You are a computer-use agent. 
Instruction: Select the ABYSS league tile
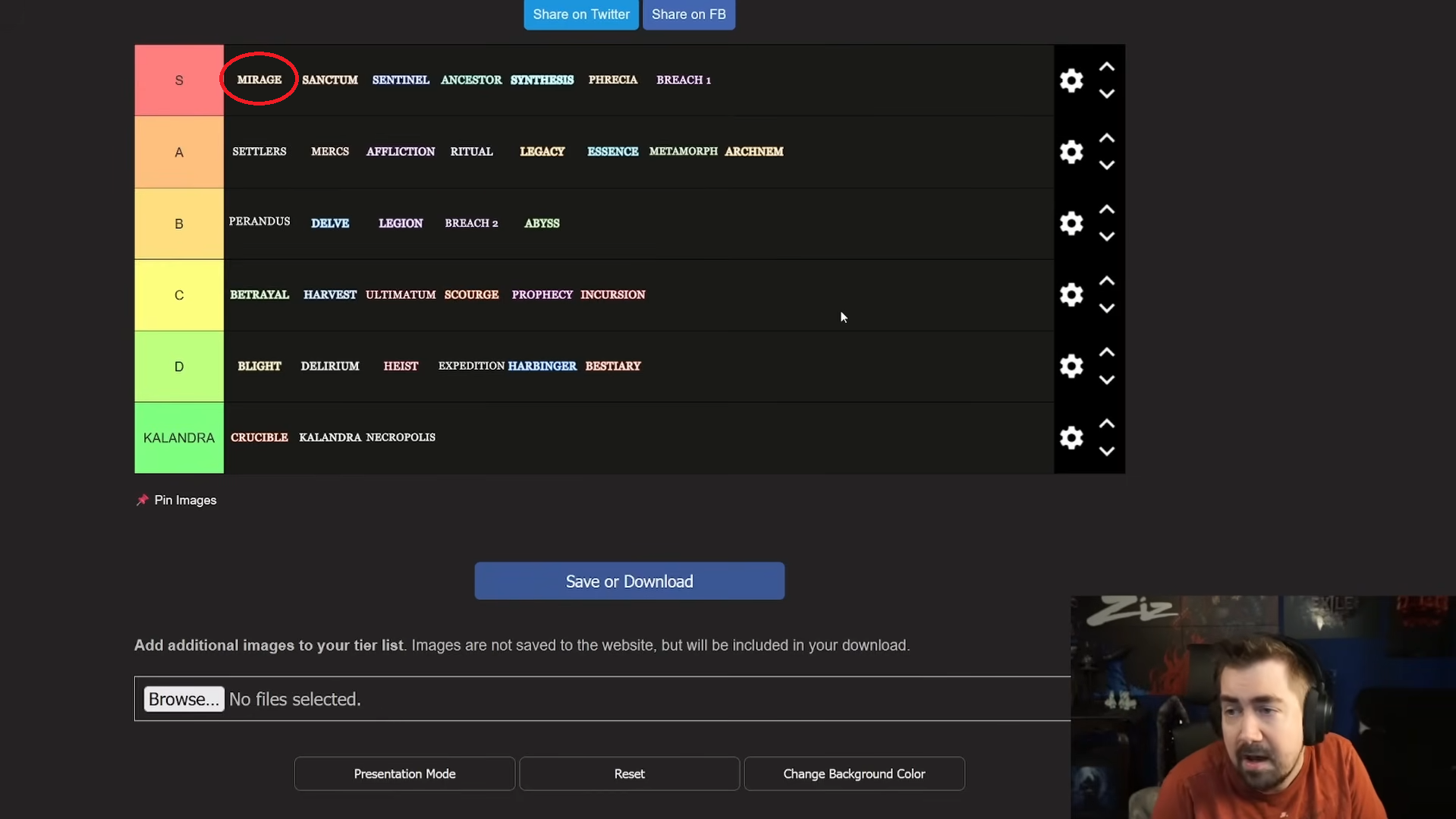point(542,223)
